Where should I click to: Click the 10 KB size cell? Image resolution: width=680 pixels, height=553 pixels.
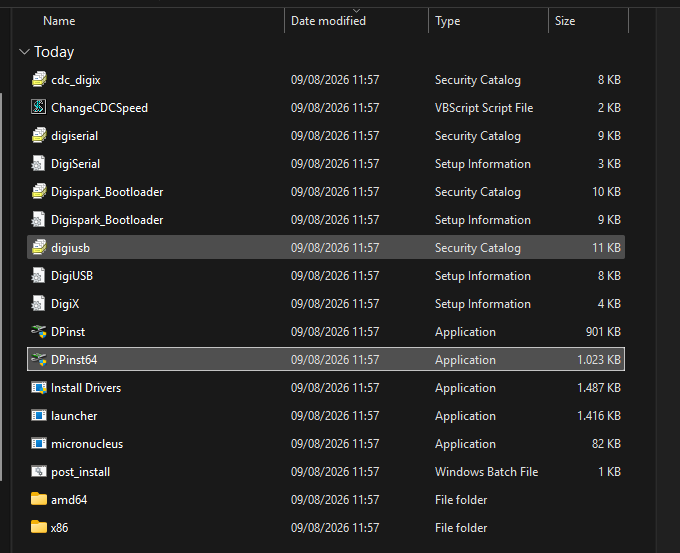[607, 192]
